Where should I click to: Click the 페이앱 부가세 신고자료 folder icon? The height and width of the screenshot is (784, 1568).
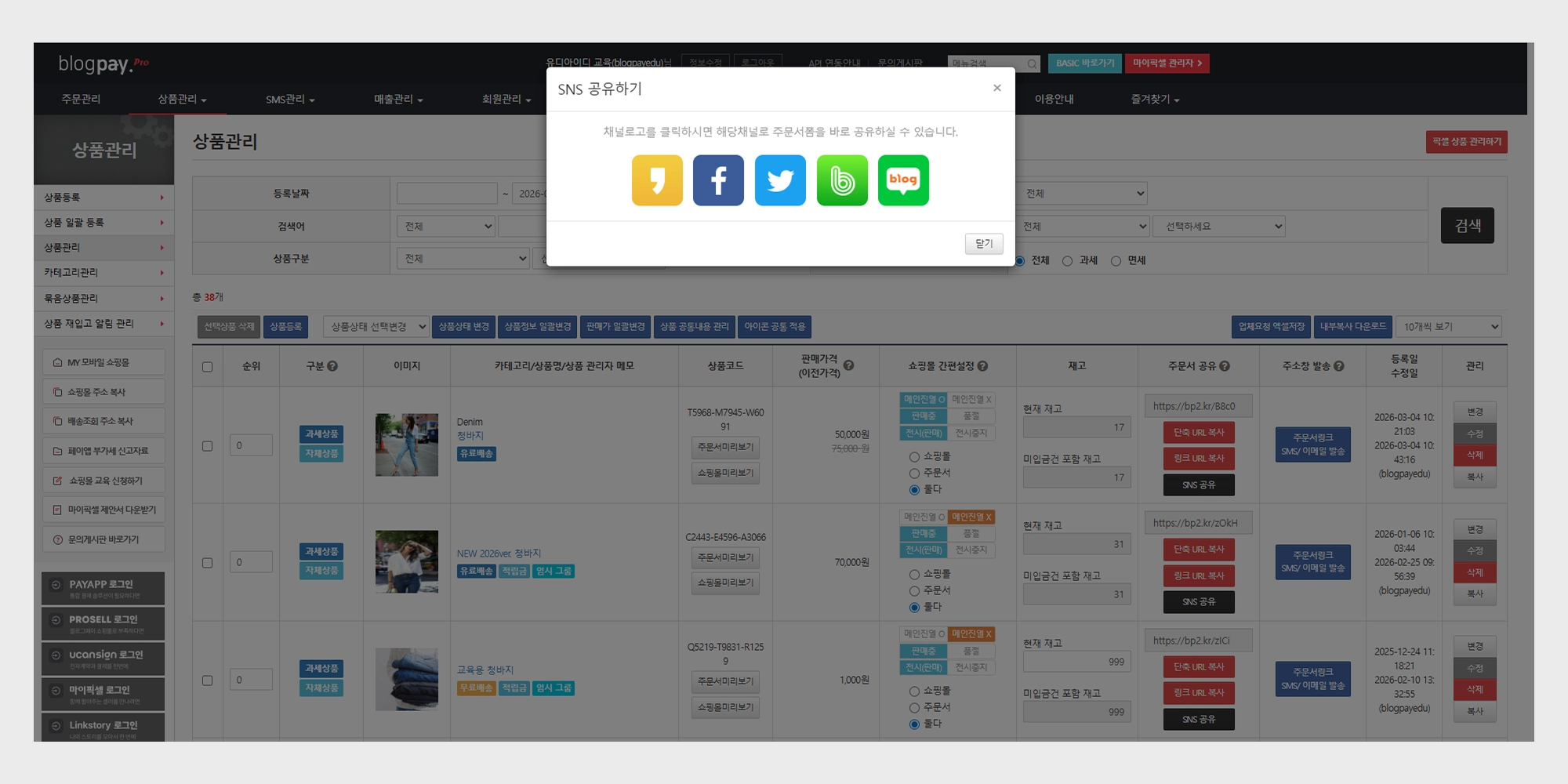click(x=57, y=451)
